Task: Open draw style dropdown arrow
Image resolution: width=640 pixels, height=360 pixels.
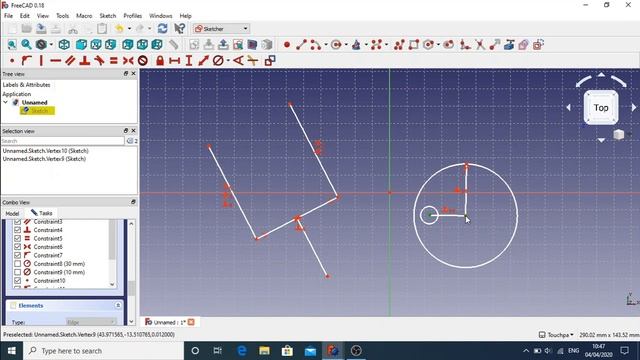Action: pyautogui.click(x=51, y=44)
